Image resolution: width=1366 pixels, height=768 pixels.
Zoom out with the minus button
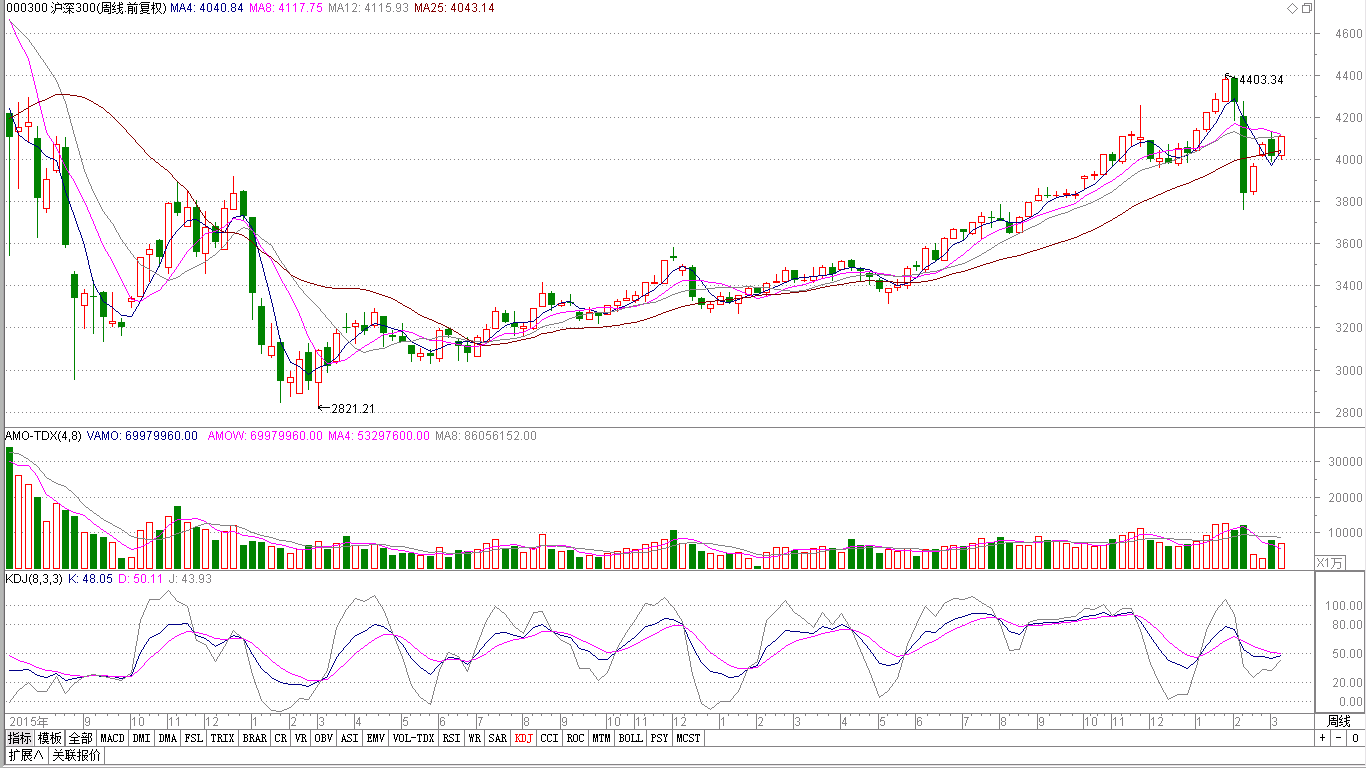coord(1338,738)
